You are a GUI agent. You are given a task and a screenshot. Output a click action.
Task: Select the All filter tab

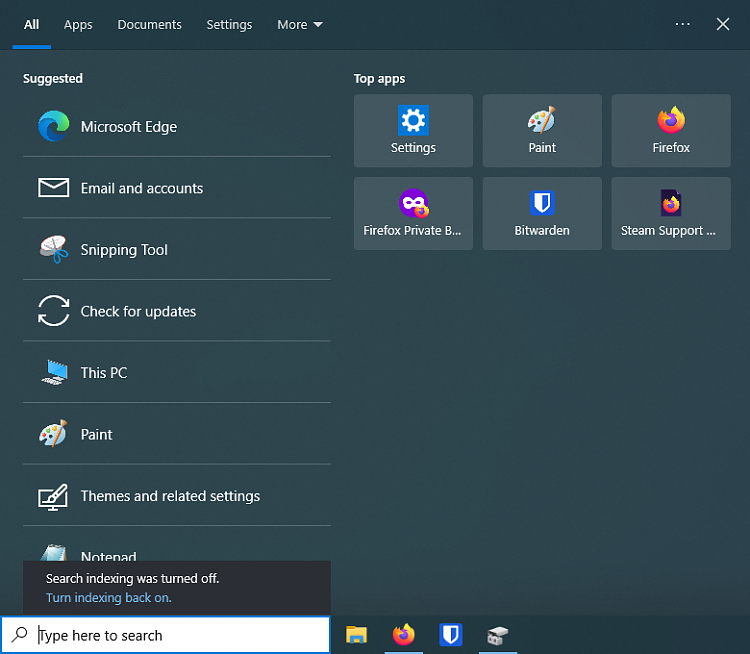coord(32,24)
